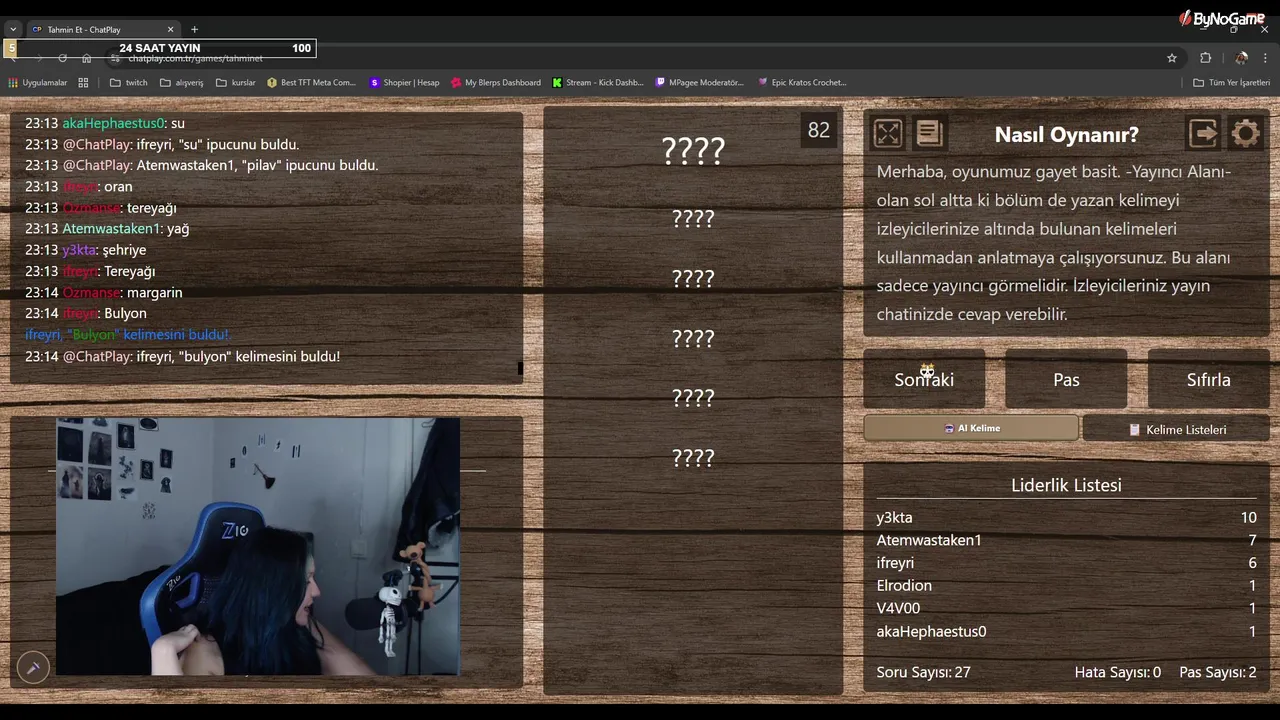Open the tab search dropdown arrow

click(x=13, y=30)
